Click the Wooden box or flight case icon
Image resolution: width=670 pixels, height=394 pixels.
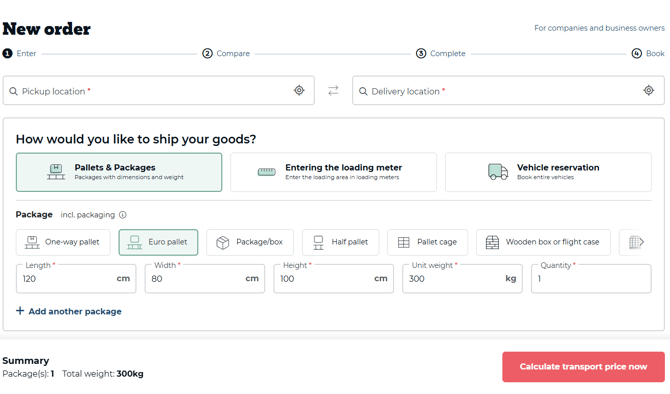coord(492,242)
